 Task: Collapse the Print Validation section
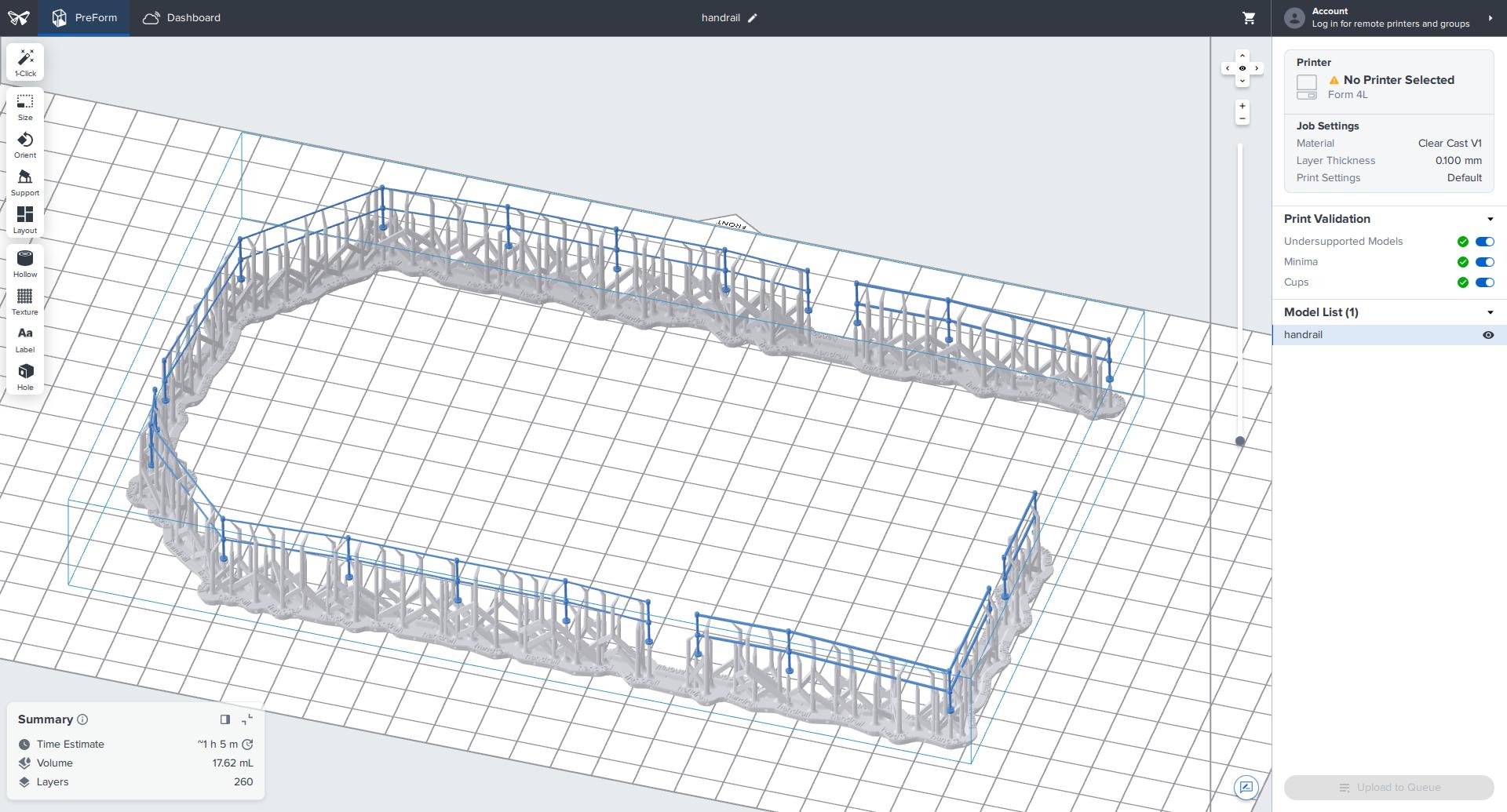click(1490, 220)
